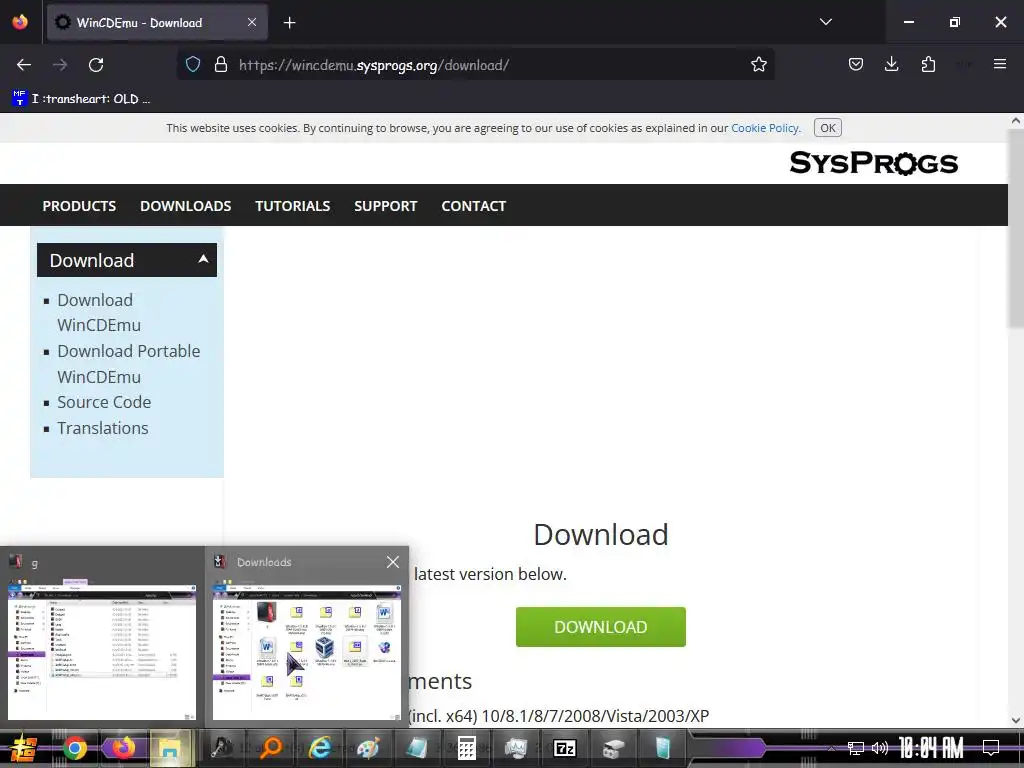
Task: Open Source Code sidebar link
Action: pyautogui.click(x=104, y=402)
